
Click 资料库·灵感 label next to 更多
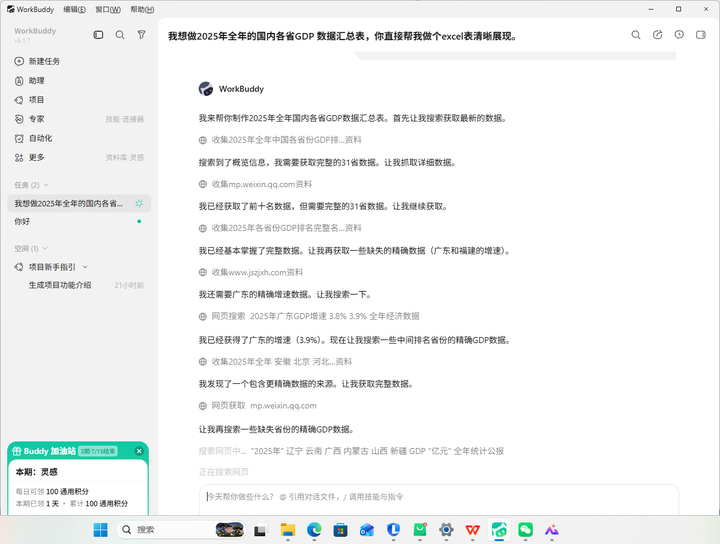pyautogui.click(x=124, y=158)
